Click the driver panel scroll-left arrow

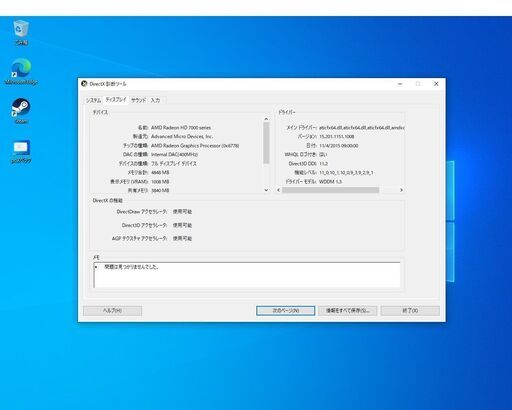coord(279,190)
